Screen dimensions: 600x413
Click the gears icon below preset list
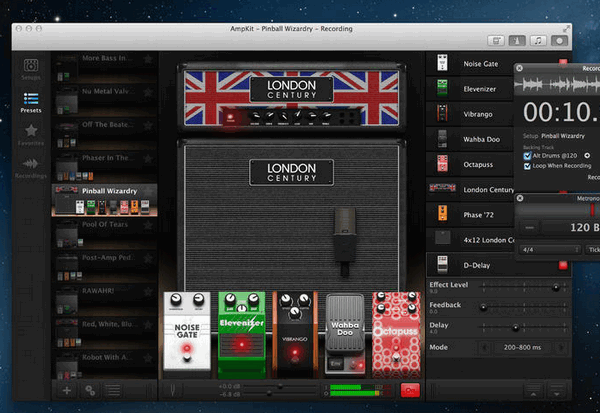coord(90,390)
